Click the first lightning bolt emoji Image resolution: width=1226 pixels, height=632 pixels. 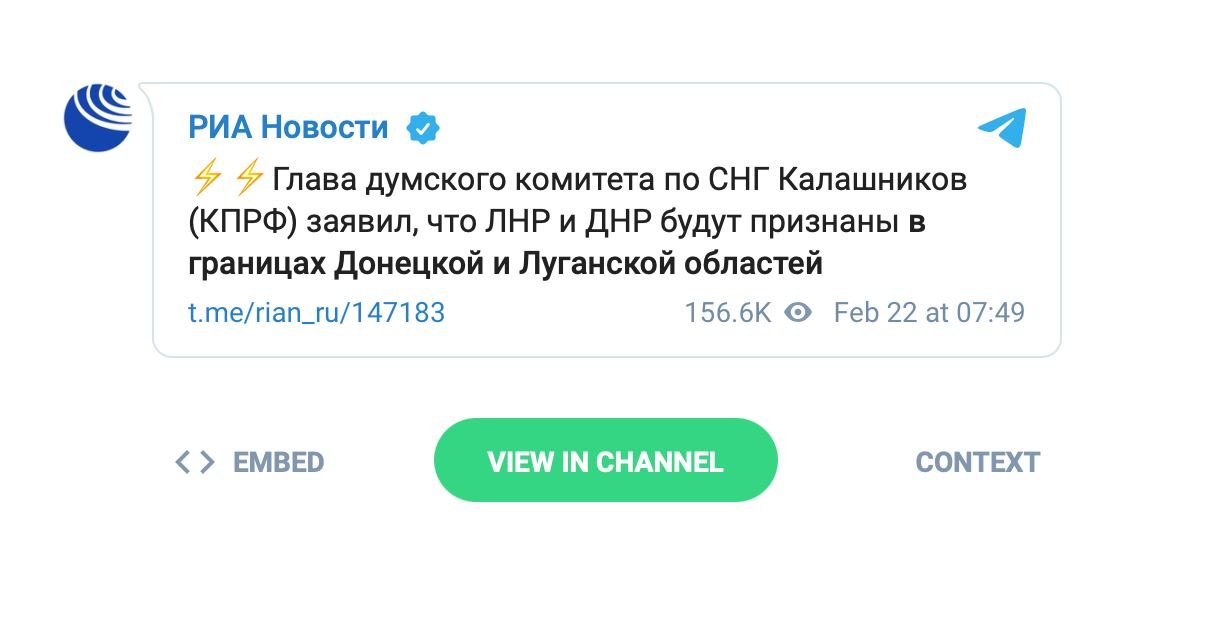point(206,180)
